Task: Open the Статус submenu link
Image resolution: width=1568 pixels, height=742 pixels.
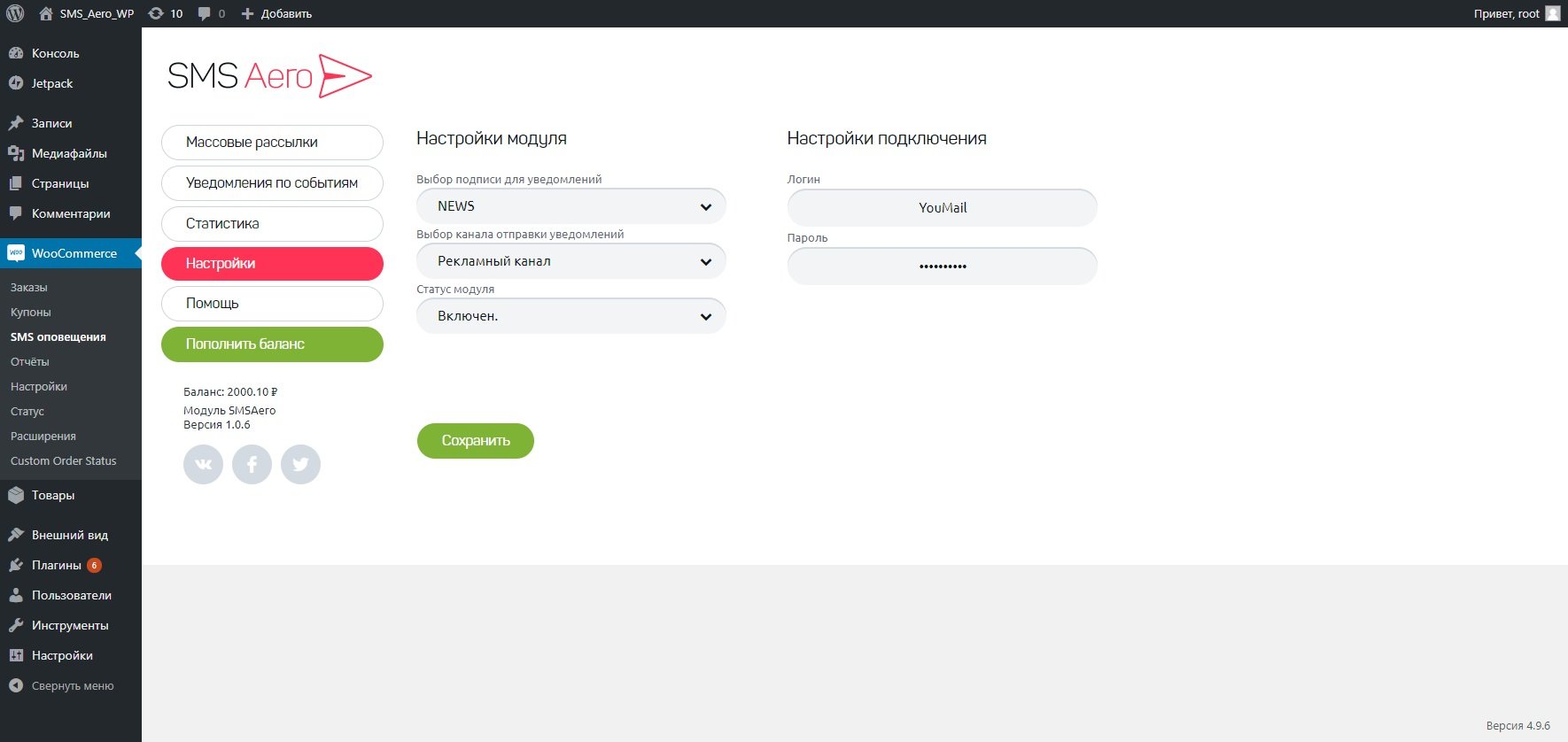Action: [27, 411]
